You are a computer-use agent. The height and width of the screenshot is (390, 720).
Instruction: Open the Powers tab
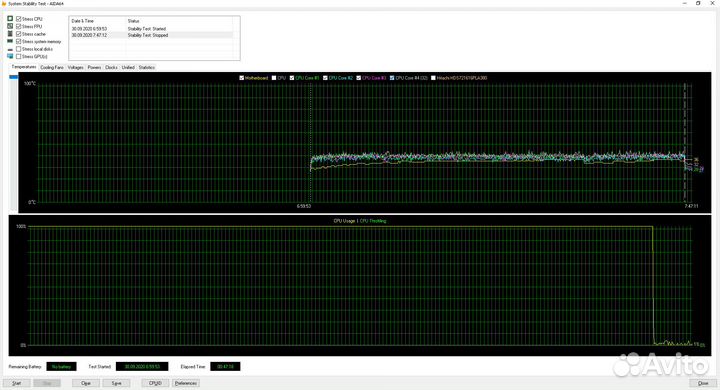[94, 68]
